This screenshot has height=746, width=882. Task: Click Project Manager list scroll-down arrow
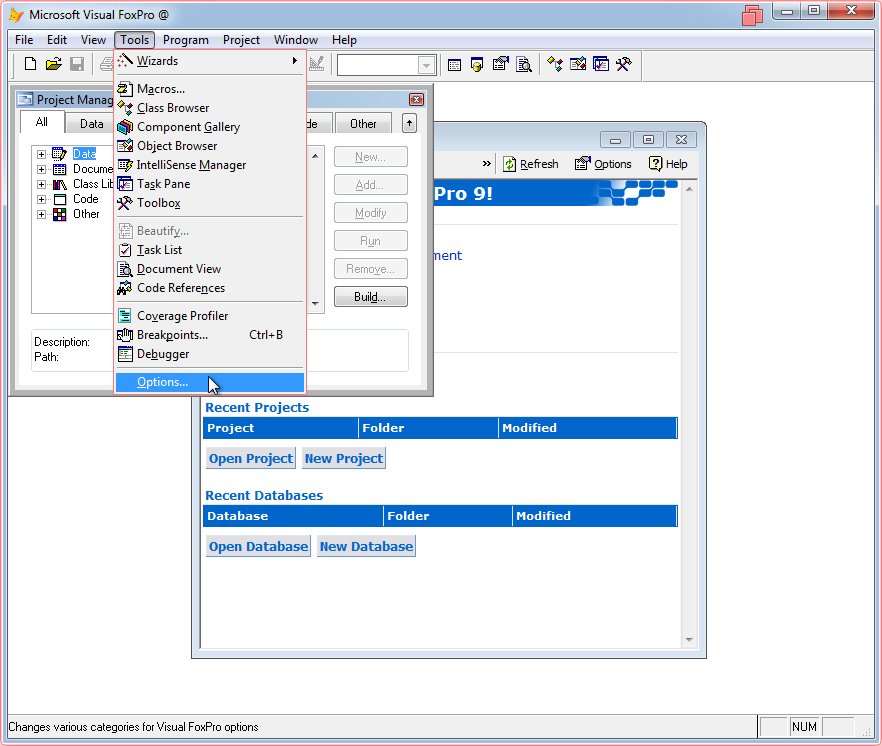316,304
